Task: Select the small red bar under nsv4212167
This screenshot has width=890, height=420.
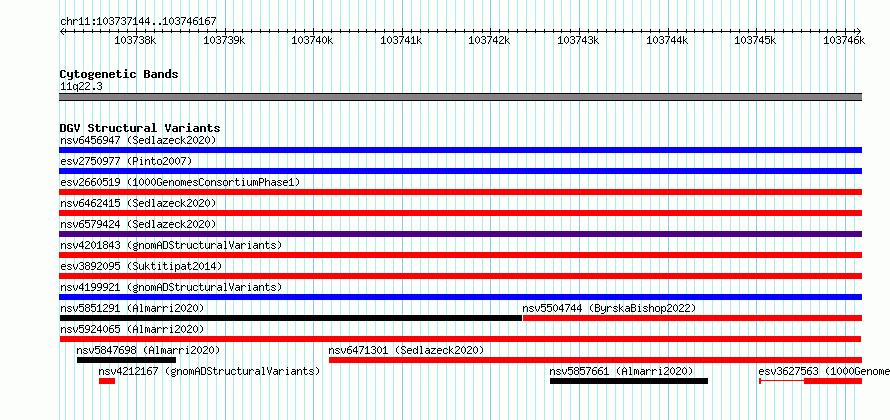Action: [x=107, y=381]
